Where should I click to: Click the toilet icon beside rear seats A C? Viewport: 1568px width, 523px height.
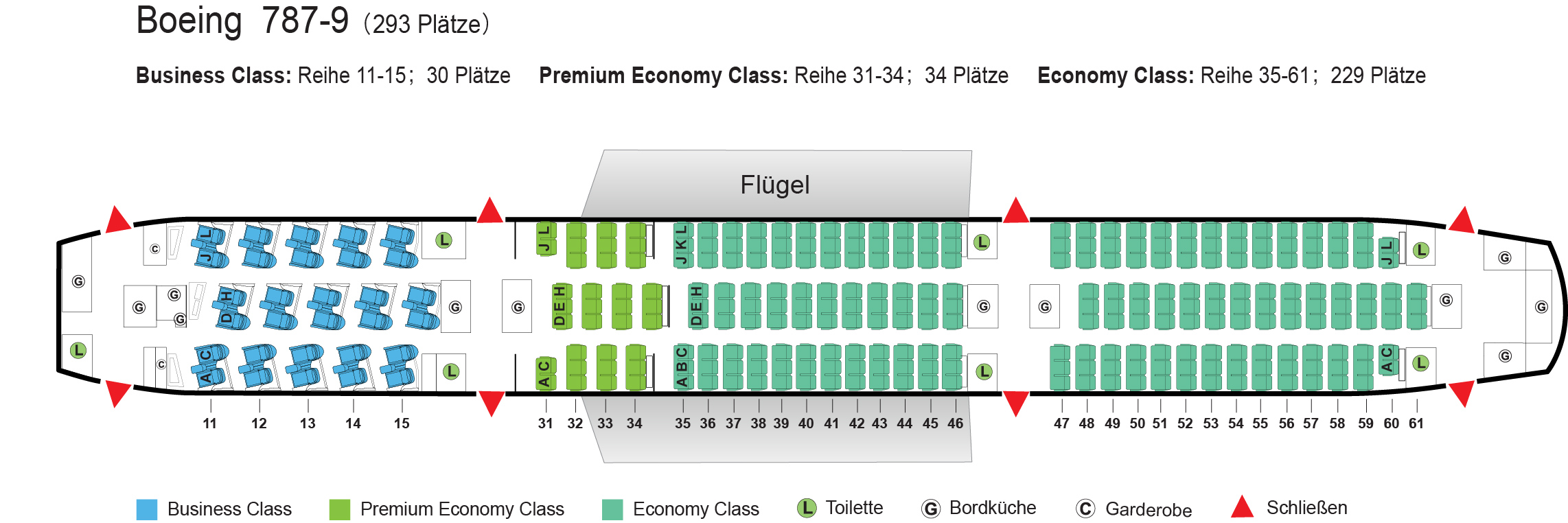pyautogui.click(x=1420, y=363)
